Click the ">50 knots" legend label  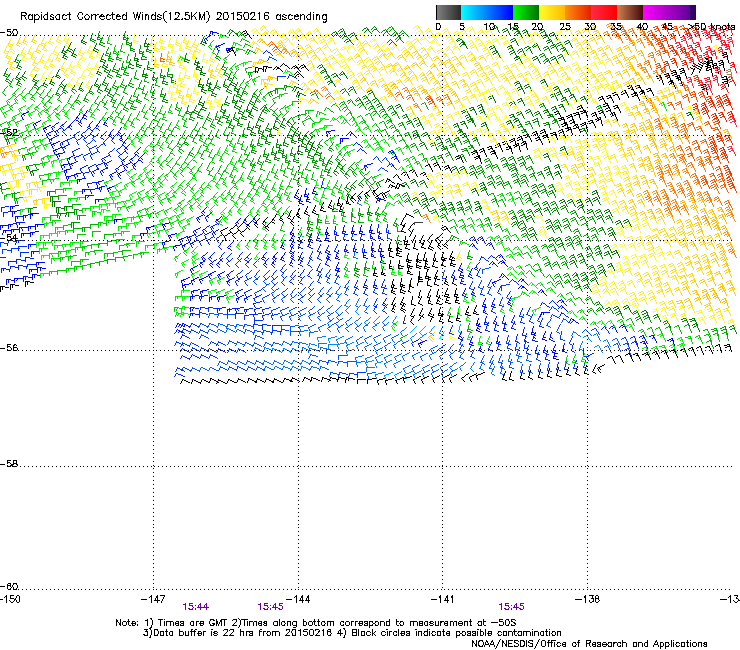tap(712, 27)
